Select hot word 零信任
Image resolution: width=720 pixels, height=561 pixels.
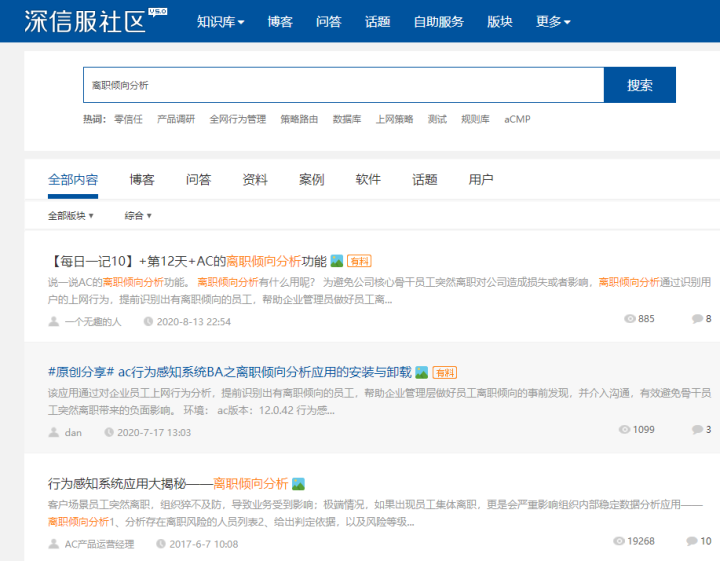click(128, 119)
